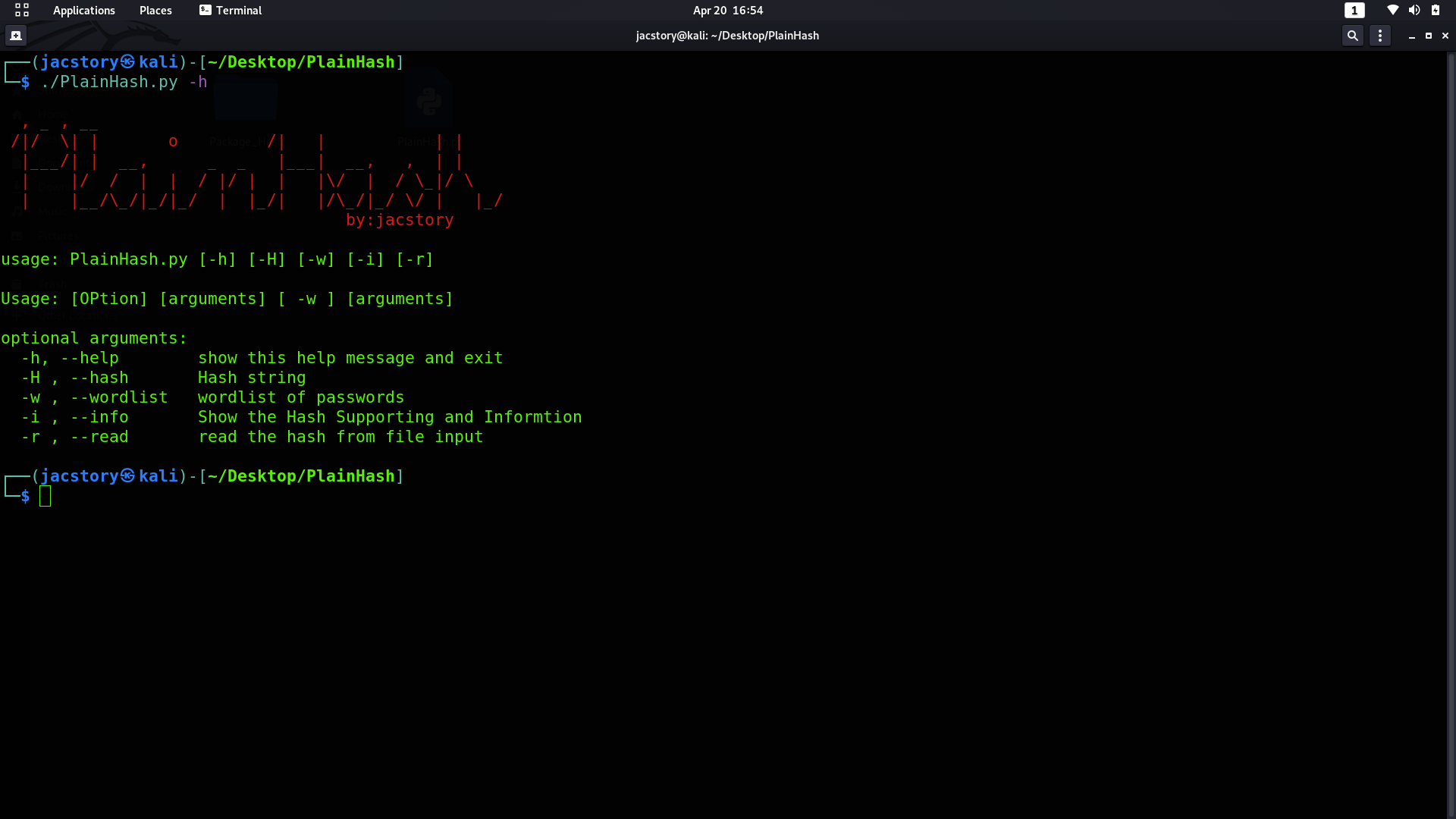The width and height of the screenshot is (1456, 819).
Task: Click the active prompt cursor block
Action: pos(45,496)
